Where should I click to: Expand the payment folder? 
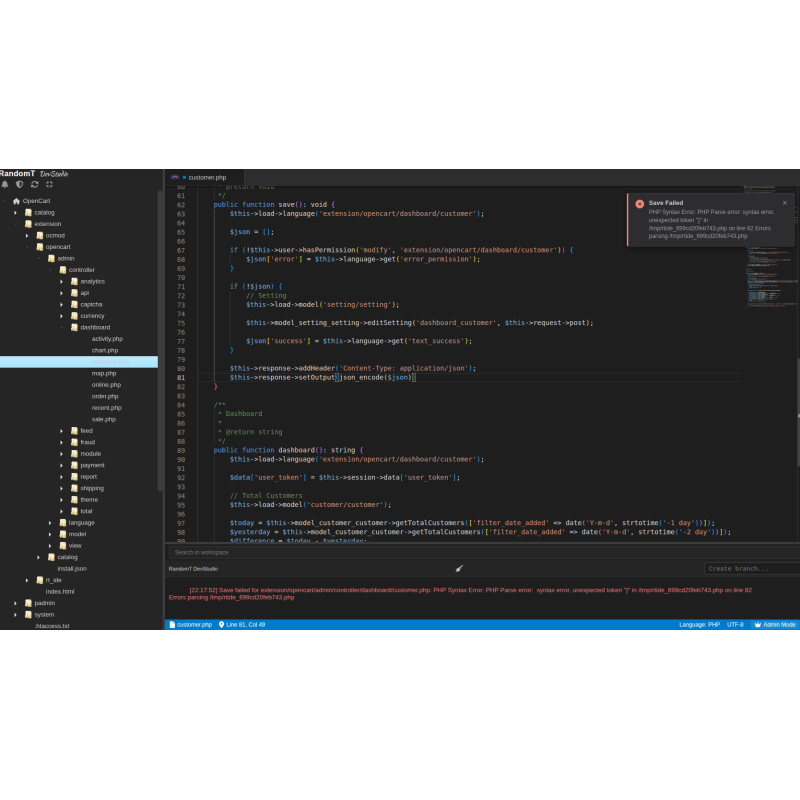tap(61, 465)
